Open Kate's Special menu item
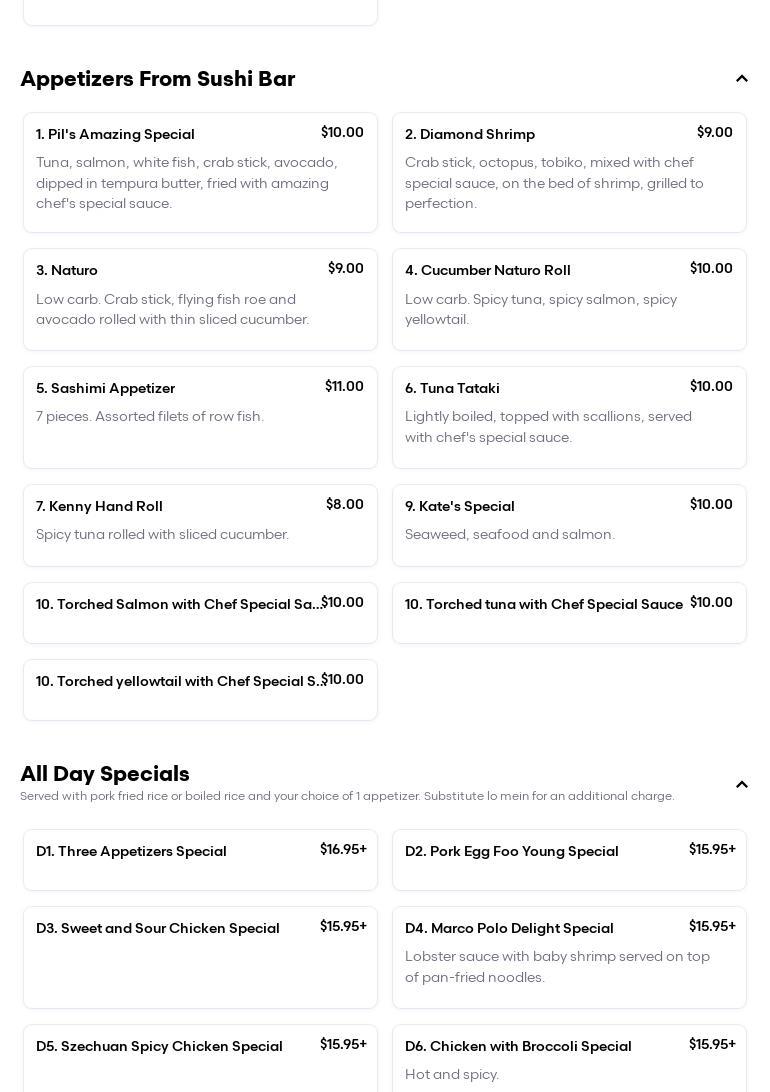Screen dimensions: 770x1092 click(569, 525)
